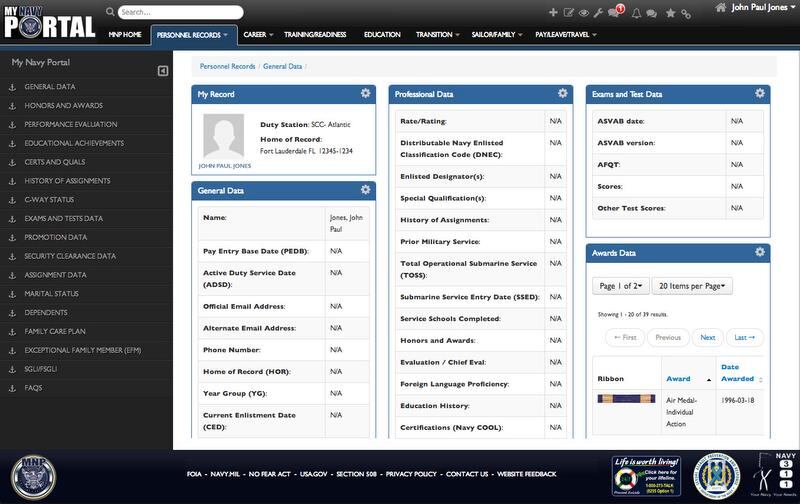Image resolution: width=800 pixels, height=504 pixels.
Task: Select Promotion Data in sidebar
Action: pyautogui.click(x=56, y=237)
